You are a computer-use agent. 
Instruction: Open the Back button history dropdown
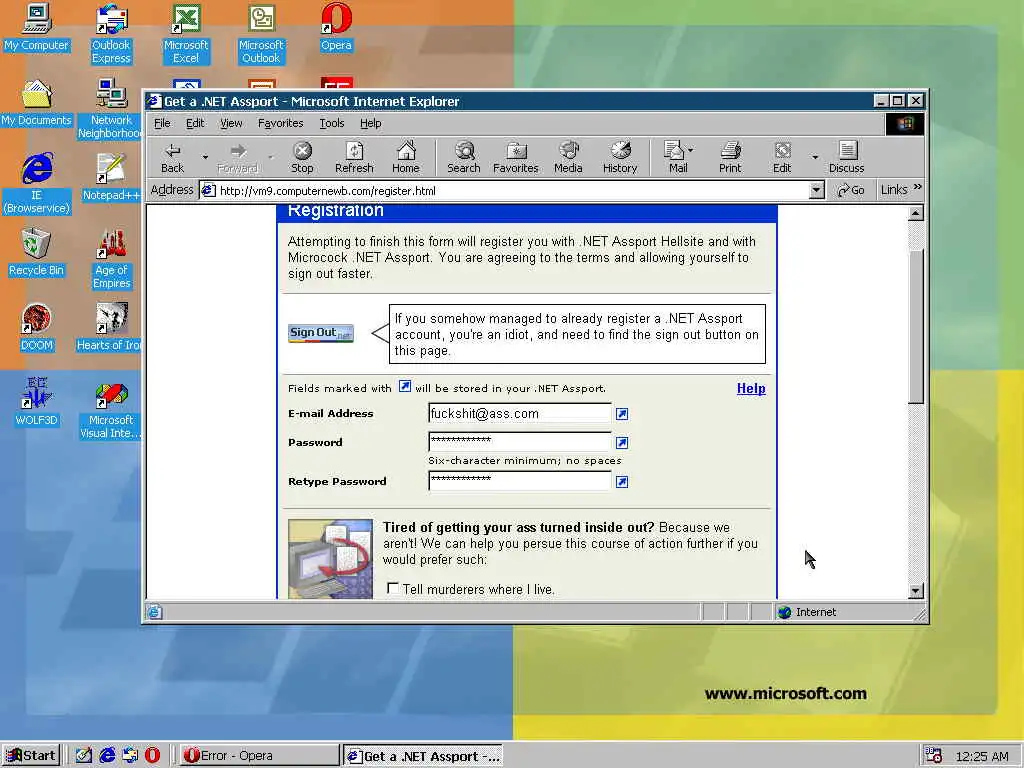[x=205, y=157]
